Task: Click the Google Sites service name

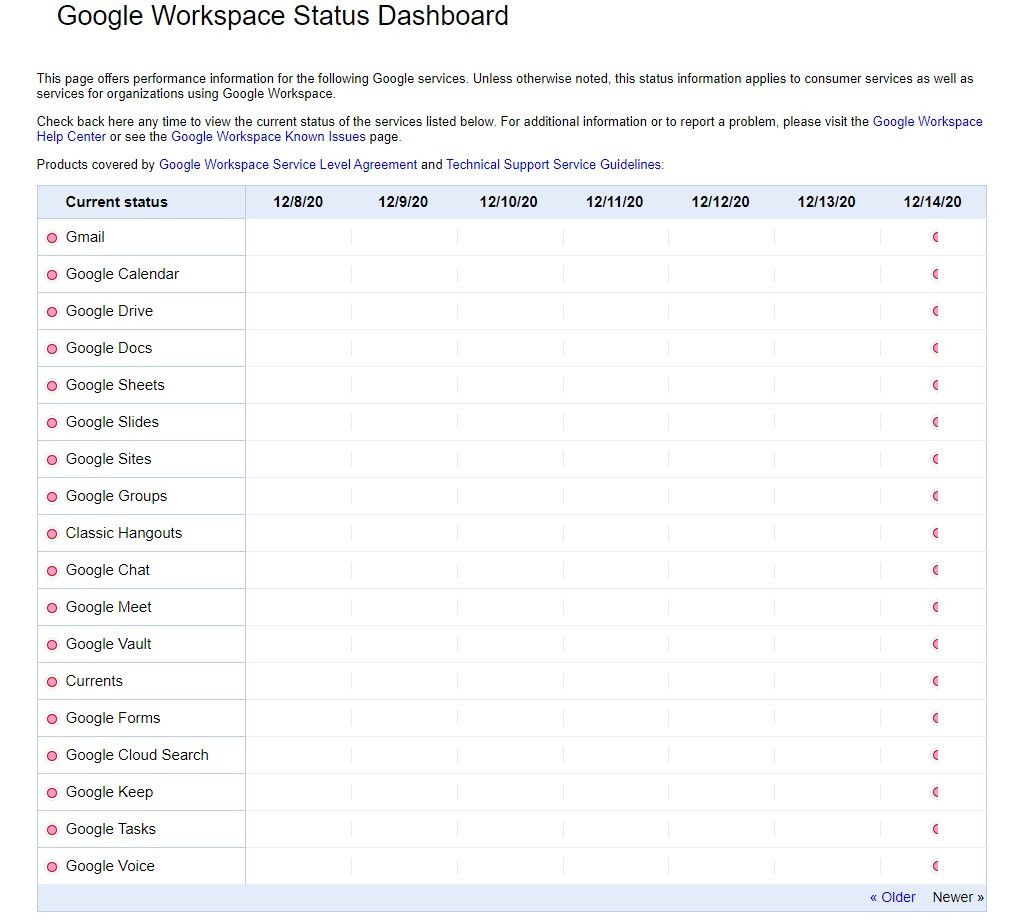Action: pos(108,458)
